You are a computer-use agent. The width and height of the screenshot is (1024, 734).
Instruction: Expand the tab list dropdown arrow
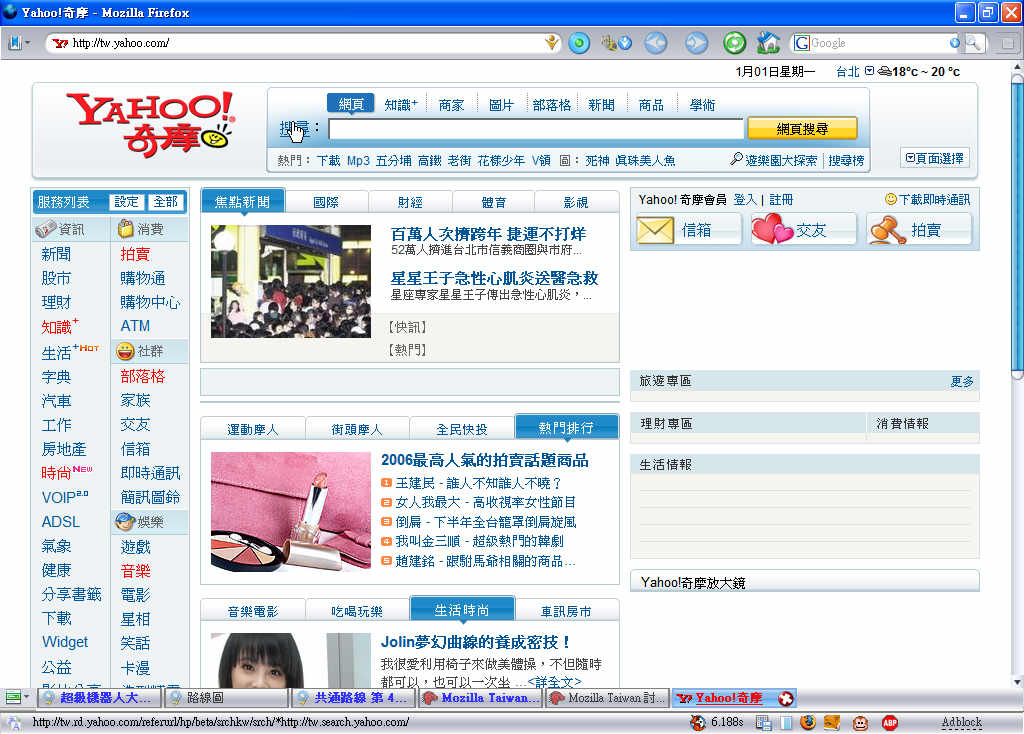(26, 697)
